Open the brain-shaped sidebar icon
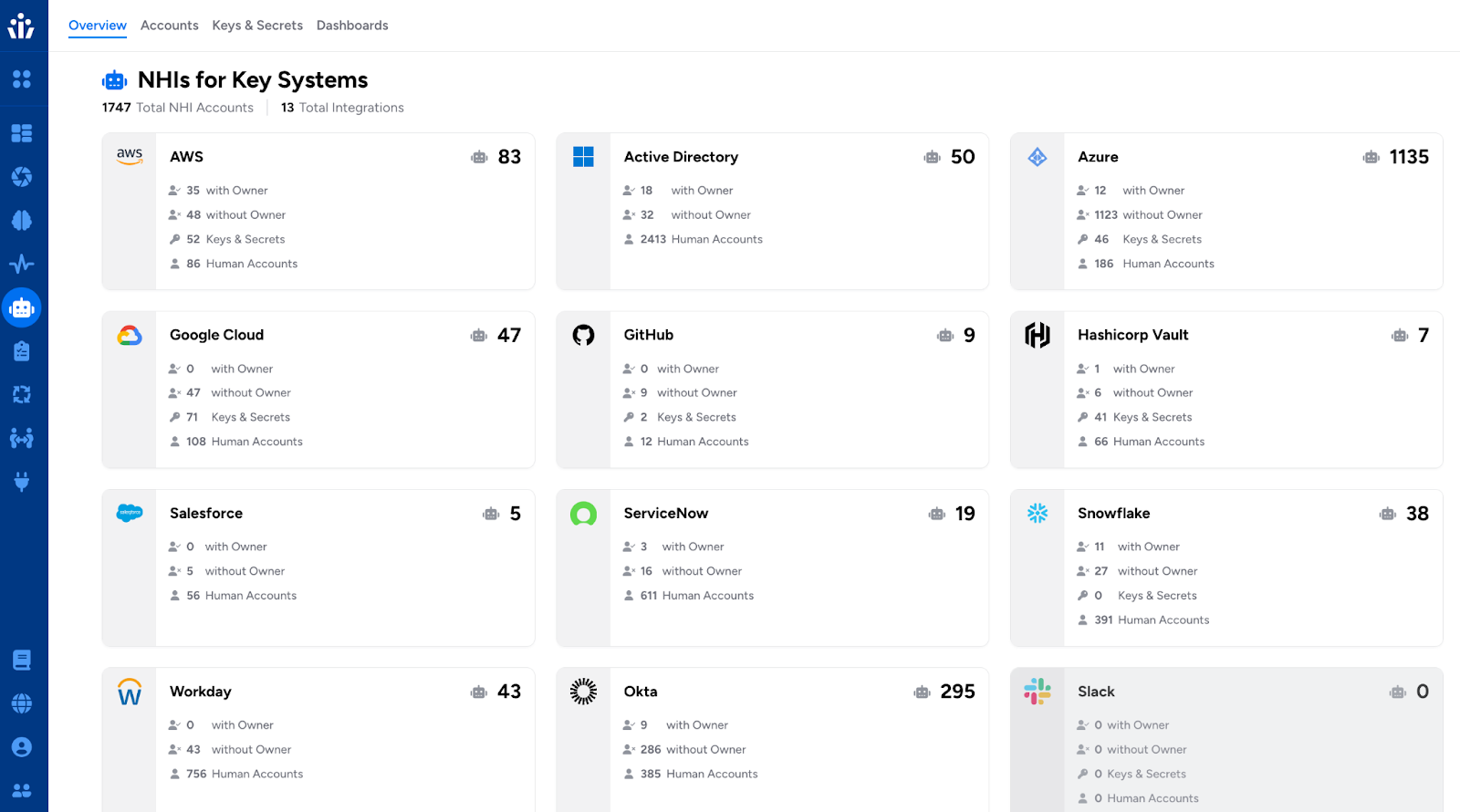The height and width of the screenshot is (812, 1460). coord(22,220)
